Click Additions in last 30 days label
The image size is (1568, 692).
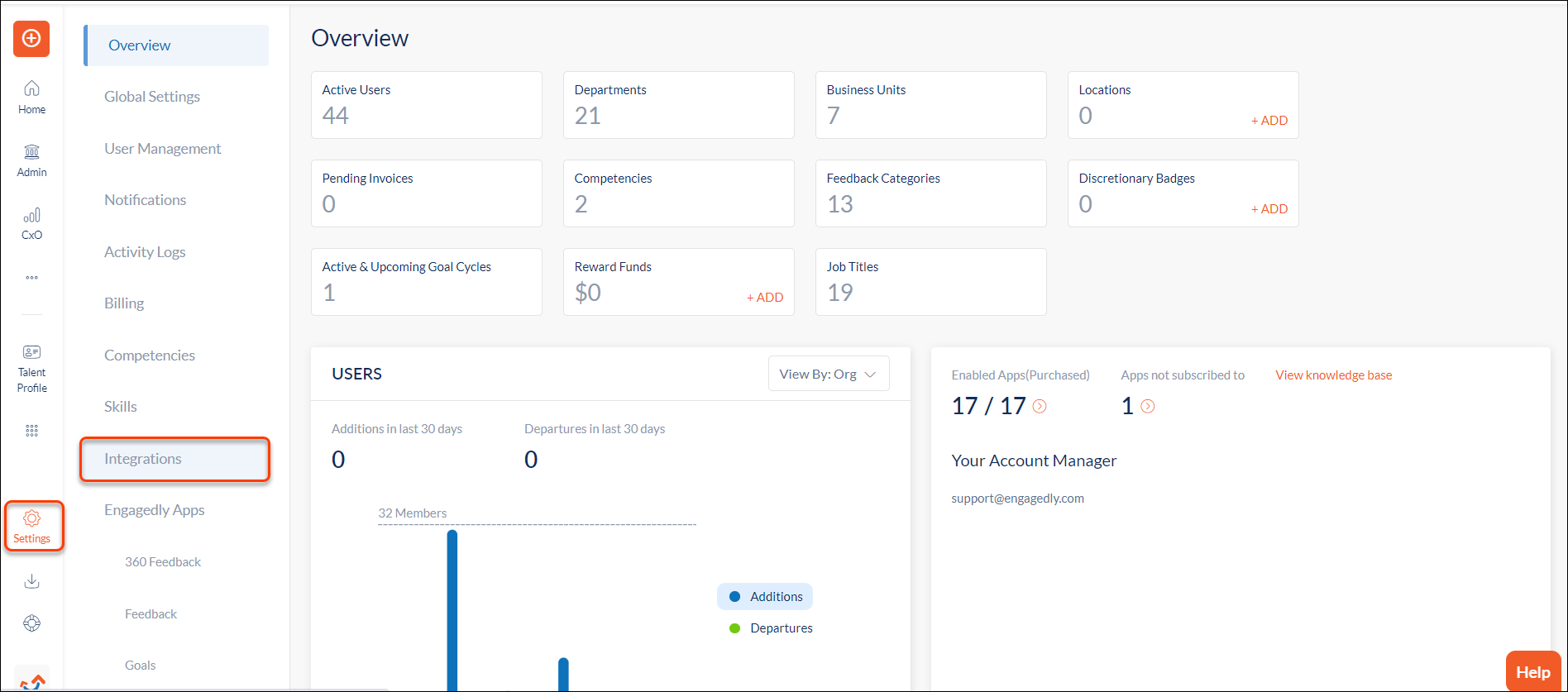point(397,429)
